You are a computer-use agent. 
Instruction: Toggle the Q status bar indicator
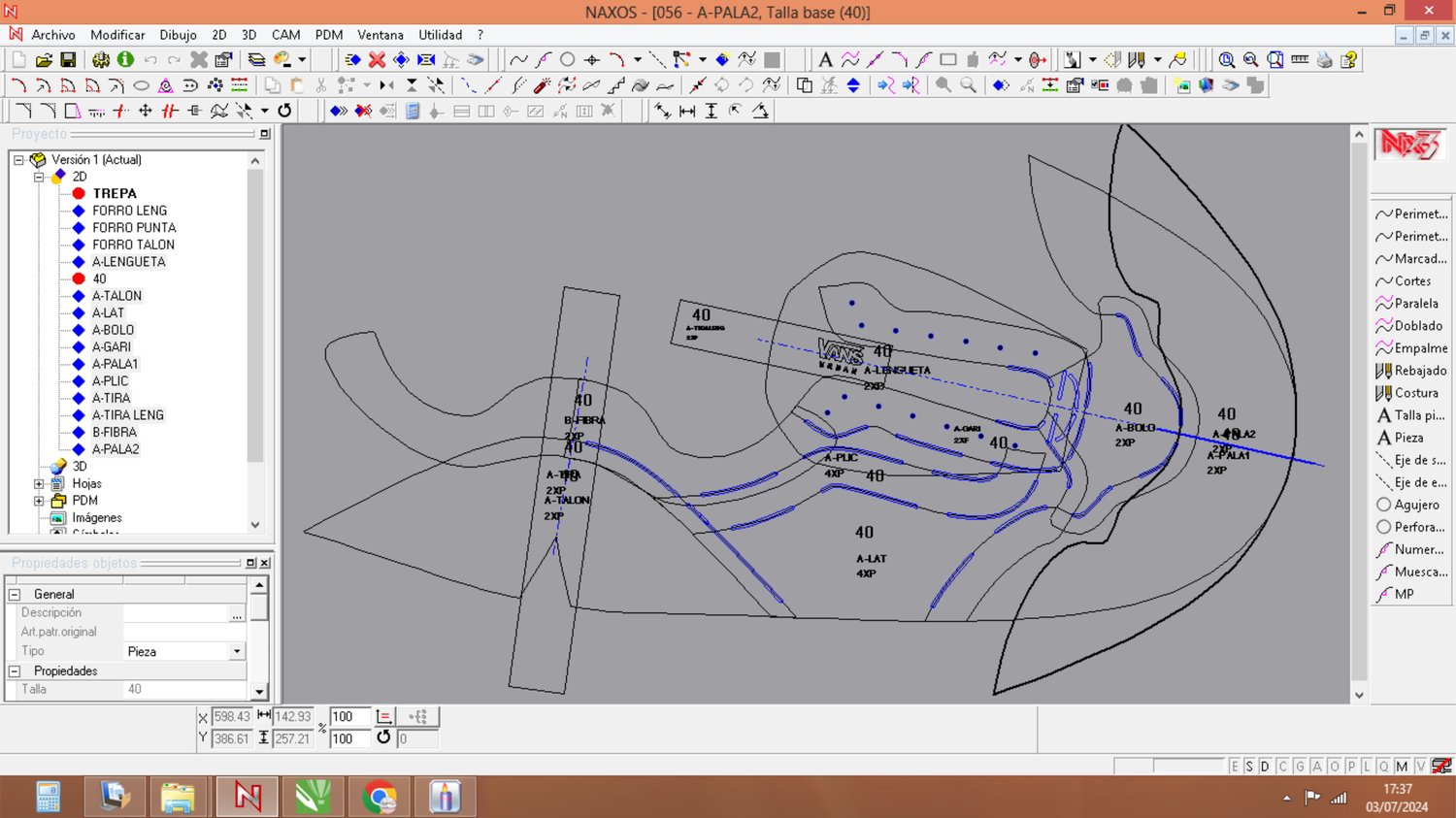(1384, 767)
